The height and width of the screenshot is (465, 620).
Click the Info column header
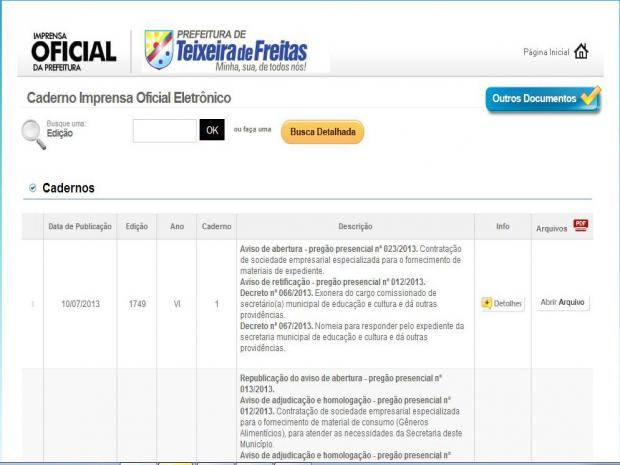pos(503,226)
